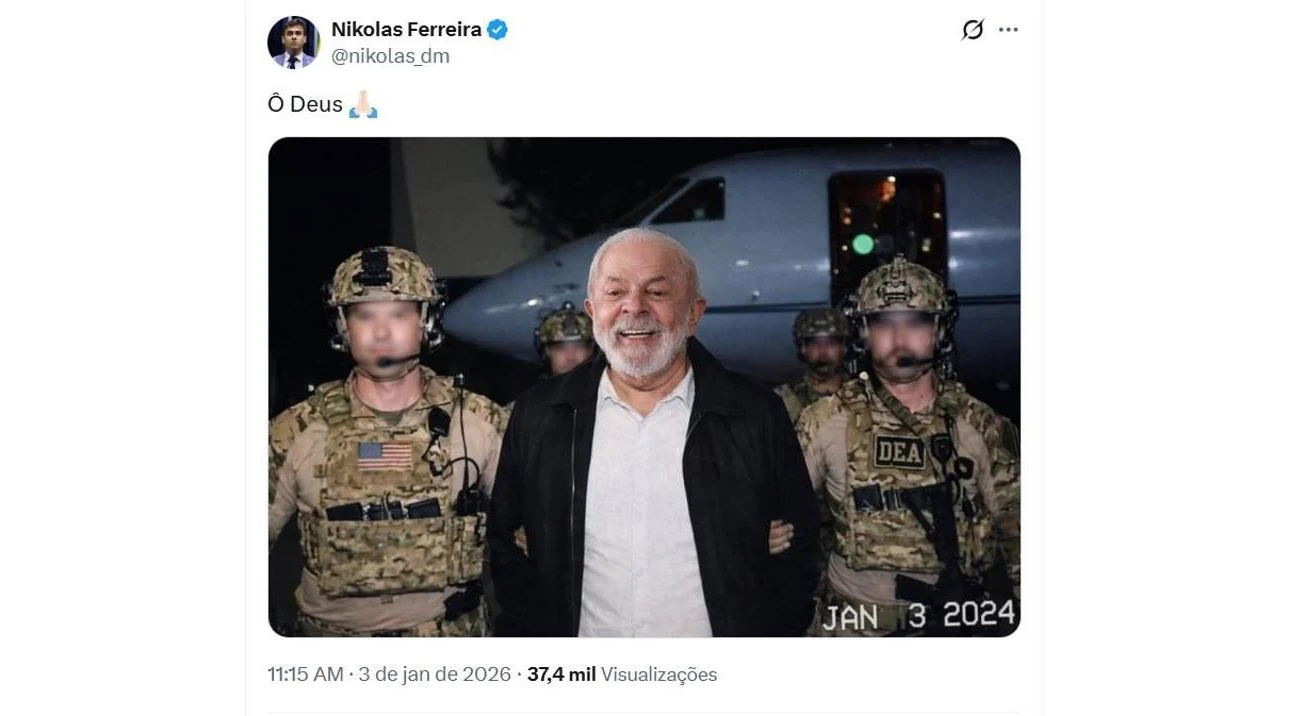Viewport: 1289px width, 716px height.
Task: Open the three-dot more options menu
Action: point(1008,30)
